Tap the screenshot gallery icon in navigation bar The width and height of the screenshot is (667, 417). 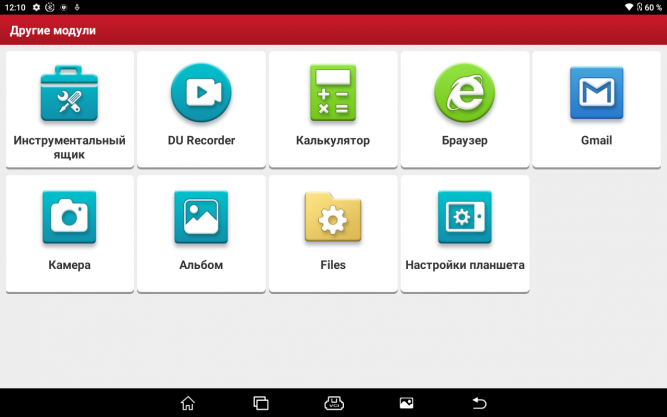[406, 403]
